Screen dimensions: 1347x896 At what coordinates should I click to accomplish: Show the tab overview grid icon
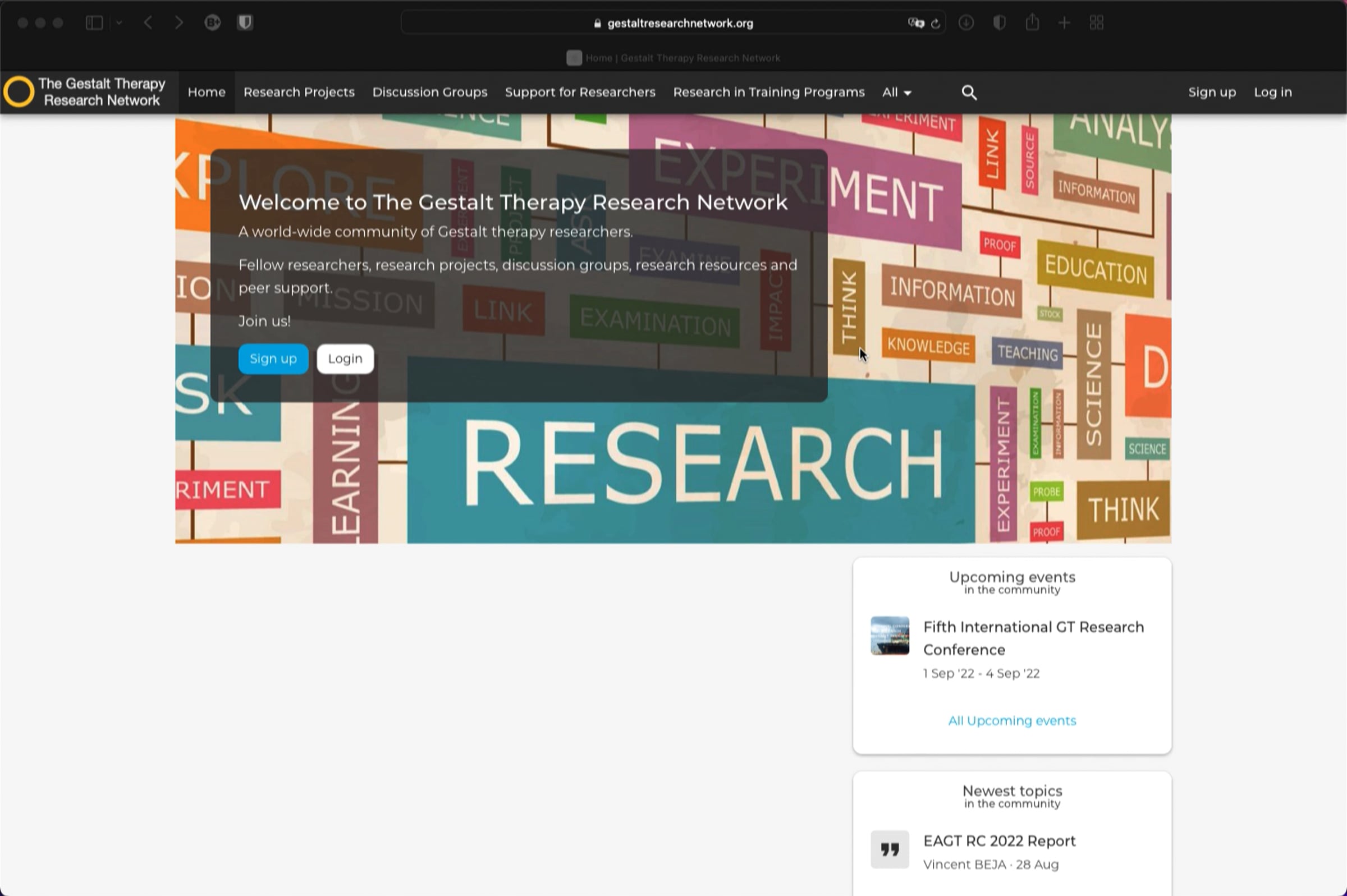(x=1096, y=23)
